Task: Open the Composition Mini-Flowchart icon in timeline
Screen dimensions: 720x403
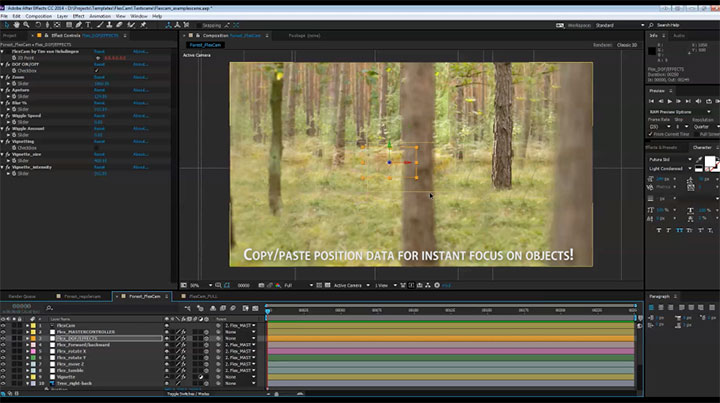Action: [187, 308]
